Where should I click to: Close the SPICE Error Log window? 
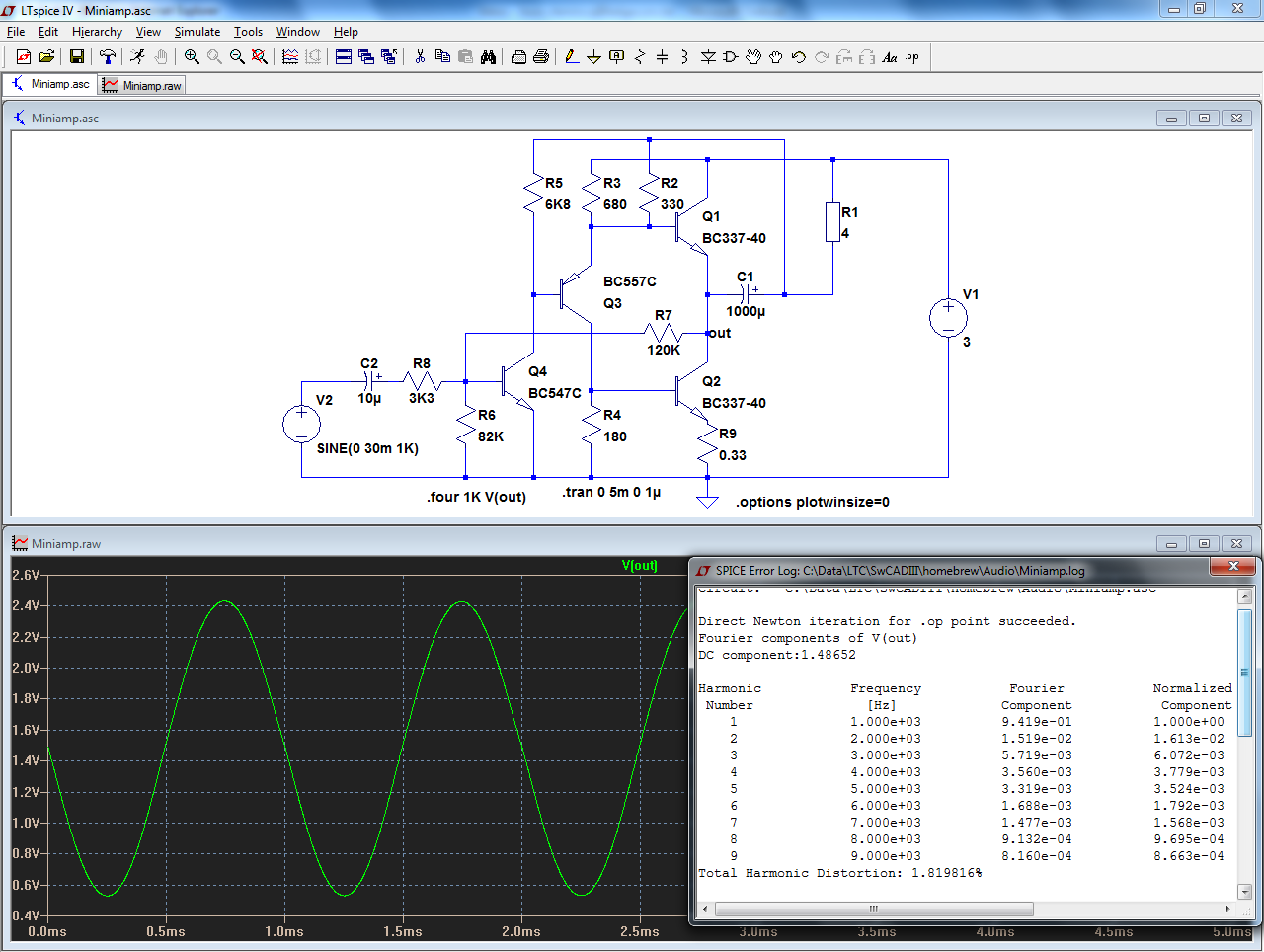(1233, 567)
